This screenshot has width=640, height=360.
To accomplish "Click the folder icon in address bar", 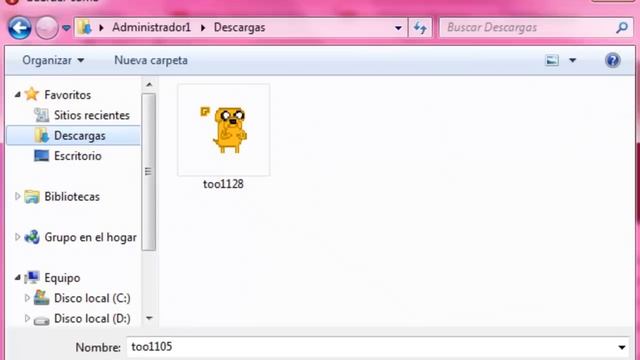I will (84, 27).
